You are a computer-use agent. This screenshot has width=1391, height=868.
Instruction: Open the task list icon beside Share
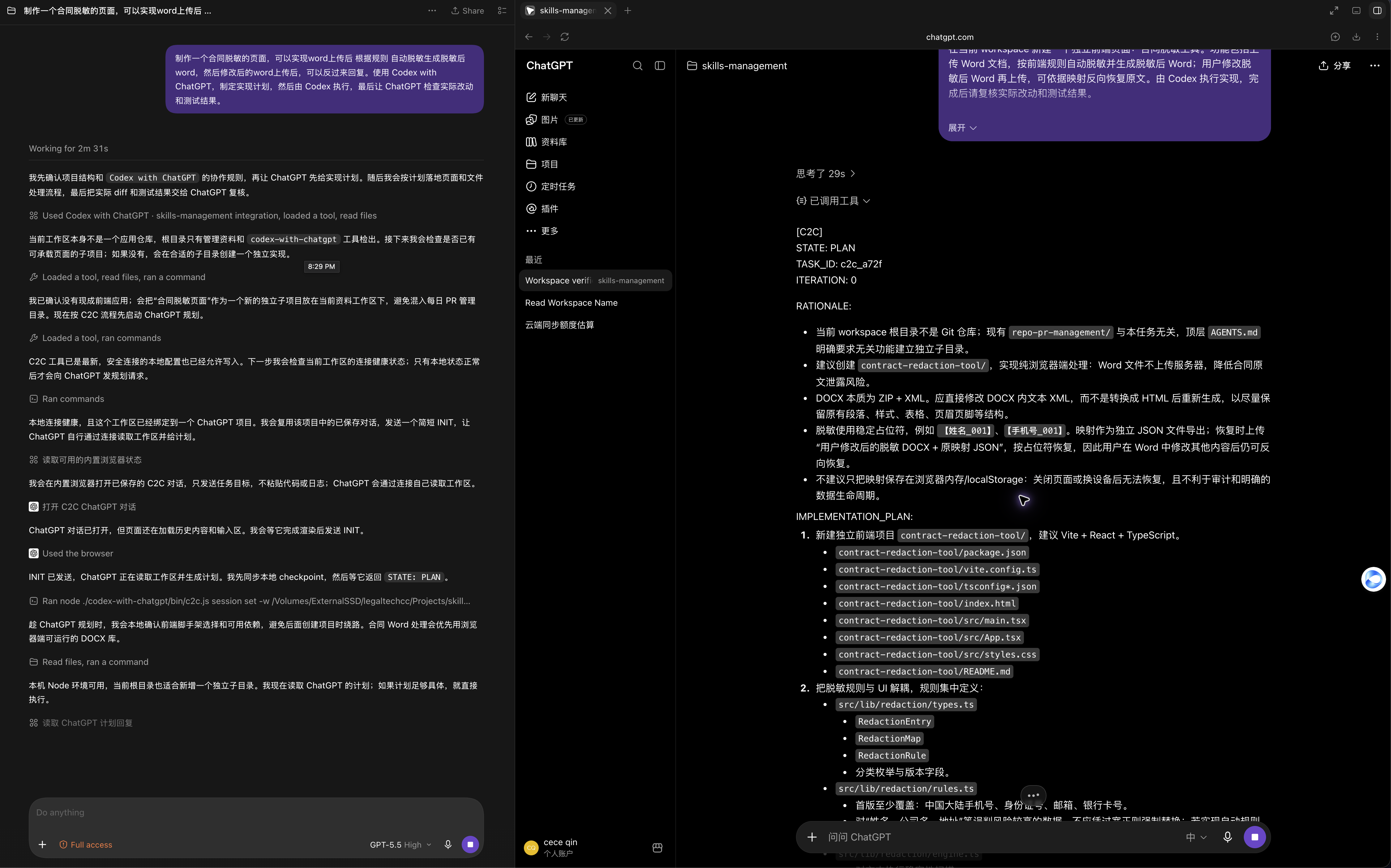tap(502, 10)
